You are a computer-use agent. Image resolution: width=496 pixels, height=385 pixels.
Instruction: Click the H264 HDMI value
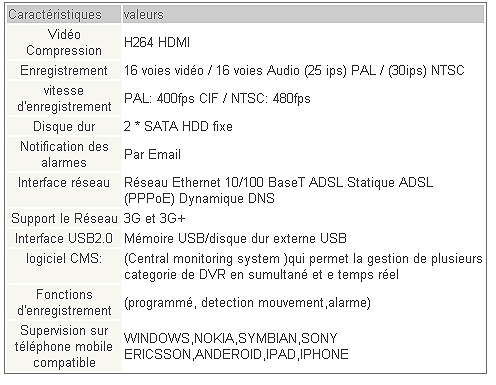pyautogui.click(x=157, y=43)
